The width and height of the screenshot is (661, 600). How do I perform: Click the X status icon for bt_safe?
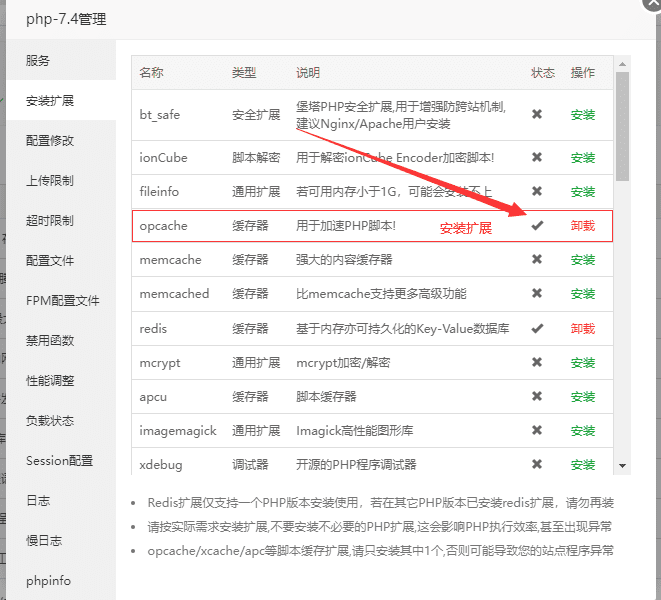point(537,114)
